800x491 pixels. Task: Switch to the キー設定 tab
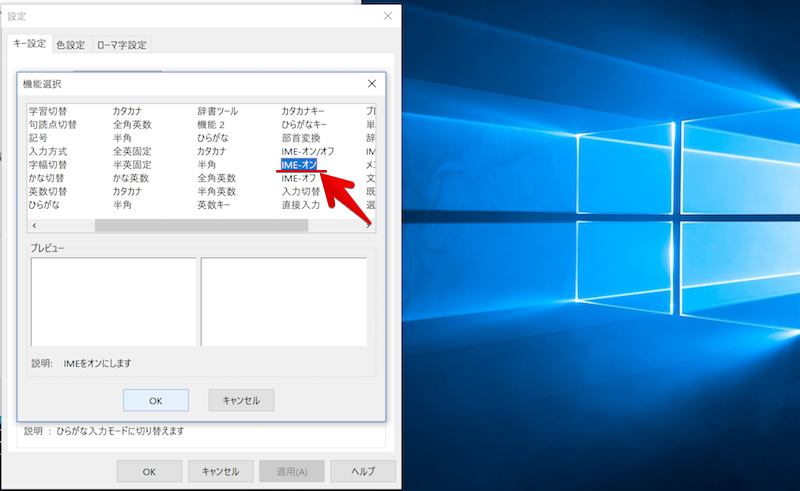pos(29,44)
